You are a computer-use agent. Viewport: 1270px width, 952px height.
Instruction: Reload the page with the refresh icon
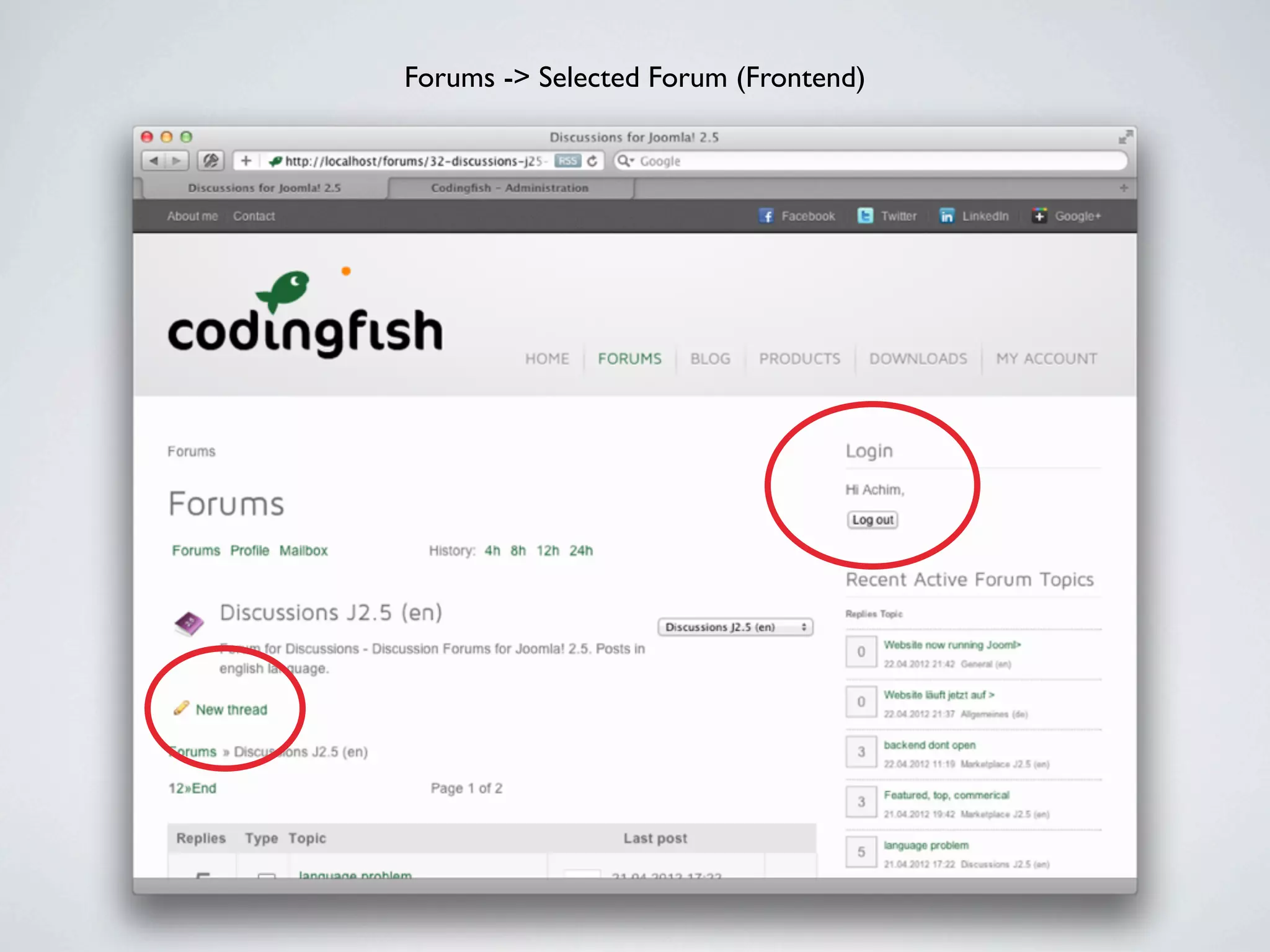(592, 161)
